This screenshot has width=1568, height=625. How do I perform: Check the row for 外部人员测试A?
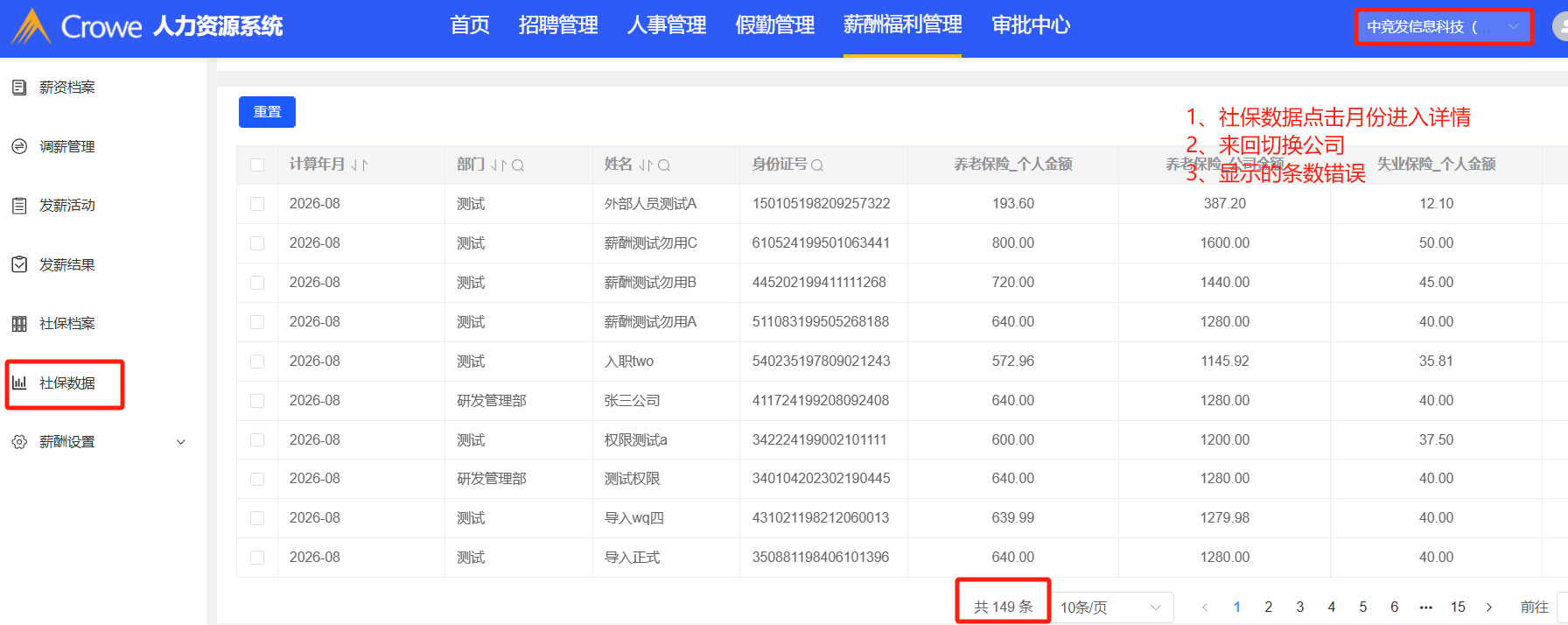pos(257,204)
